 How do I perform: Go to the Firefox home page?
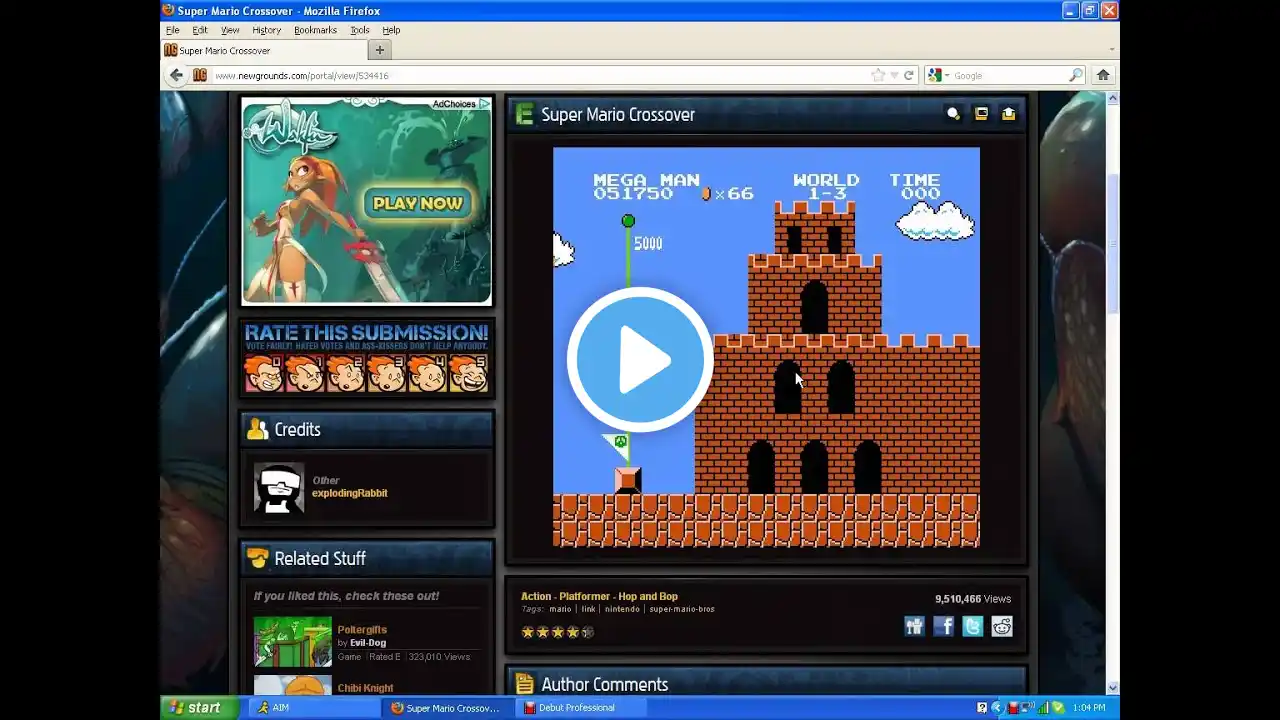(x=1103, y=75)
